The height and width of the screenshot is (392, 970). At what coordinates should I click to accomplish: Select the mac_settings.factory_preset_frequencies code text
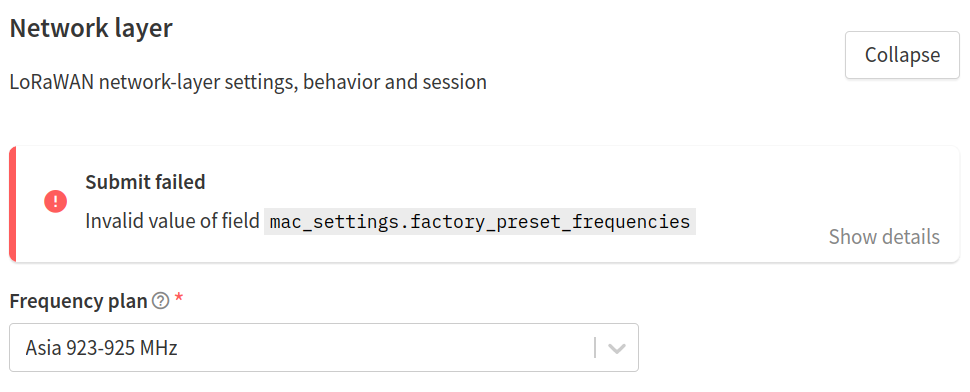(480, 221)
